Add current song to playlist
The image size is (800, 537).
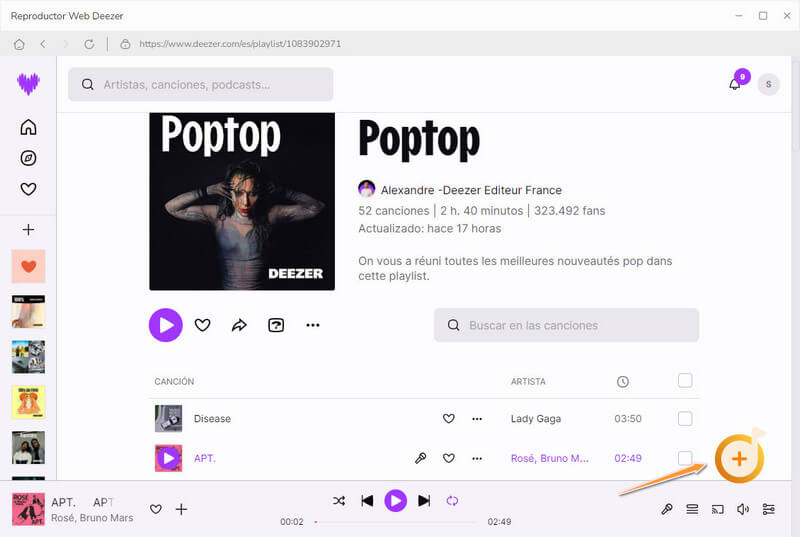181,509
